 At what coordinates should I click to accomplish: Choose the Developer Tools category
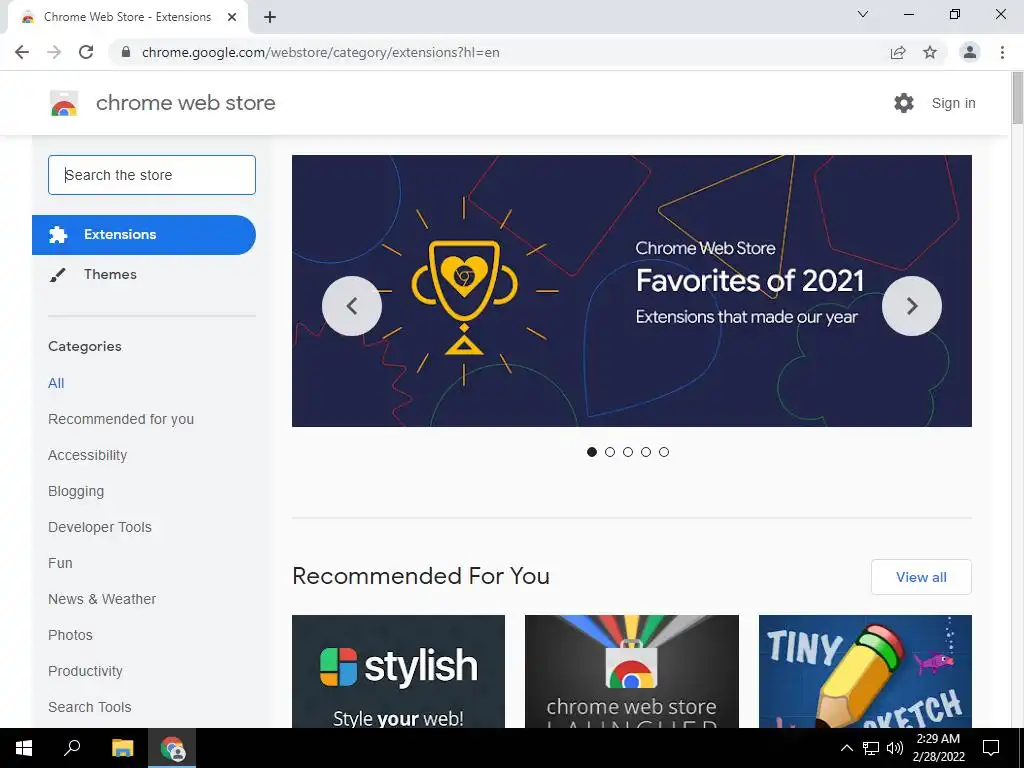pos(100,527)
